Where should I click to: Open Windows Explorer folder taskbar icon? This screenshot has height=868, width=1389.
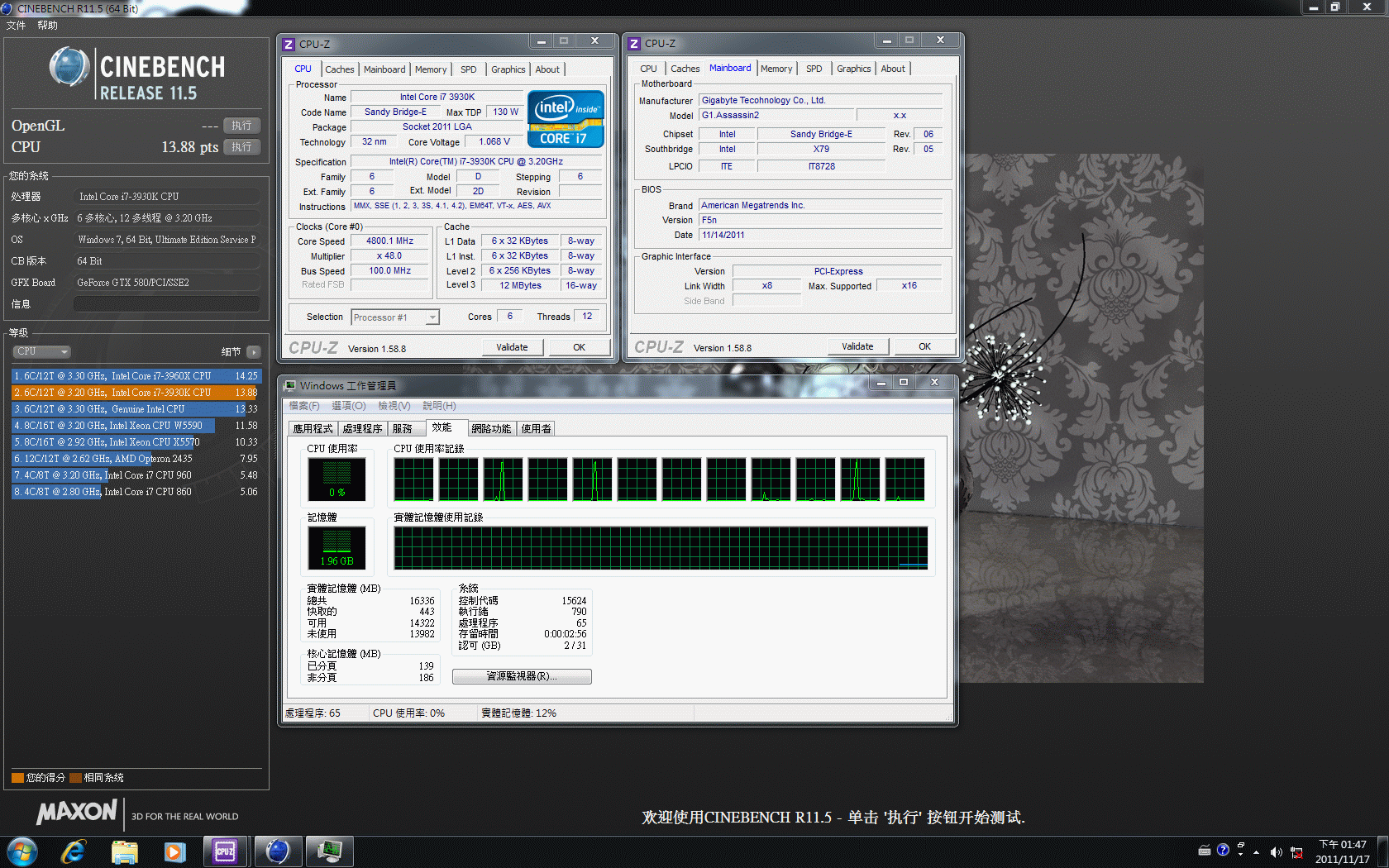[x=124, y=851]
